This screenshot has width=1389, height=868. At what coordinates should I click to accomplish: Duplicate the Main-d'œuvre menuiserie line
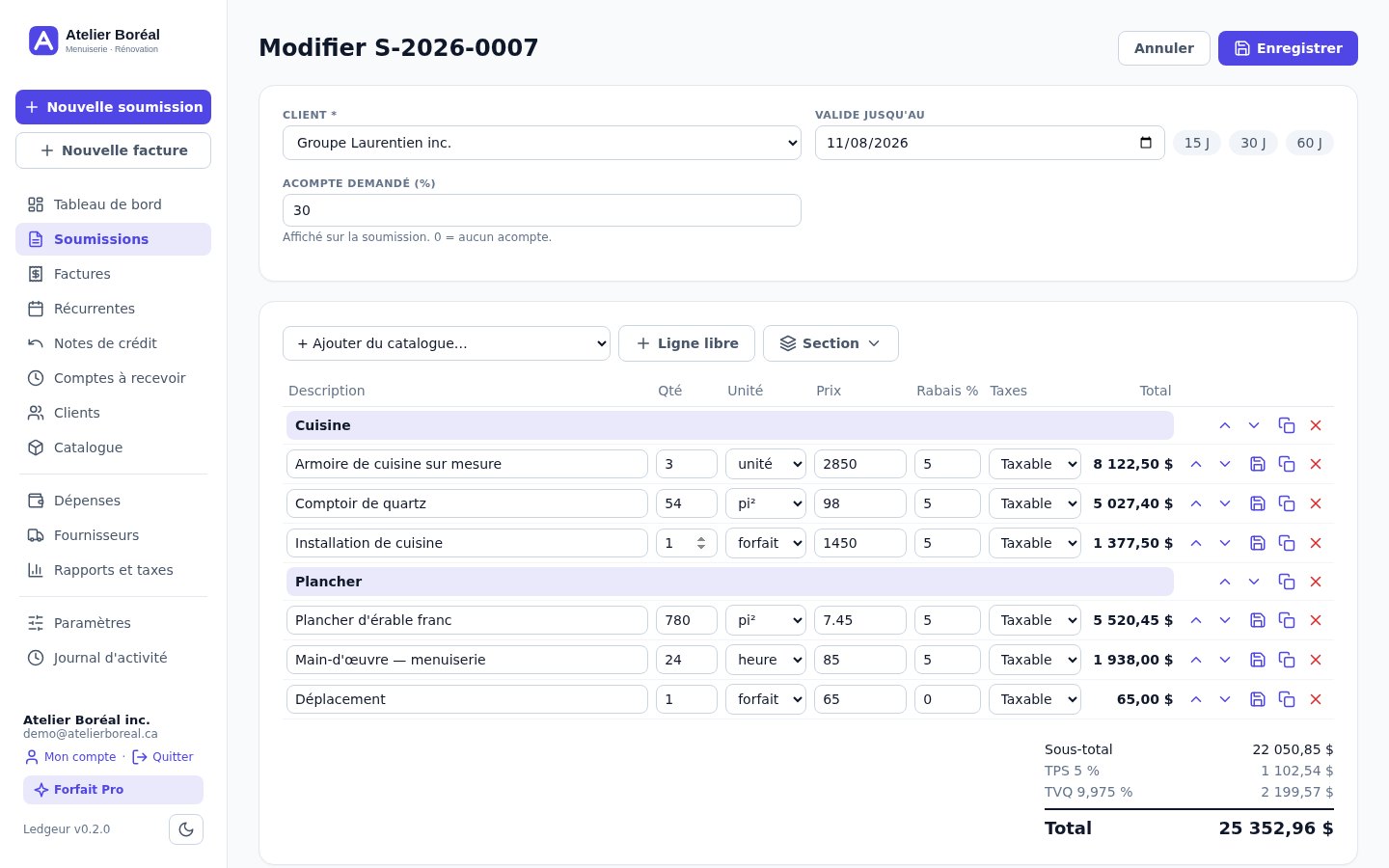[x=1287, y=660]
